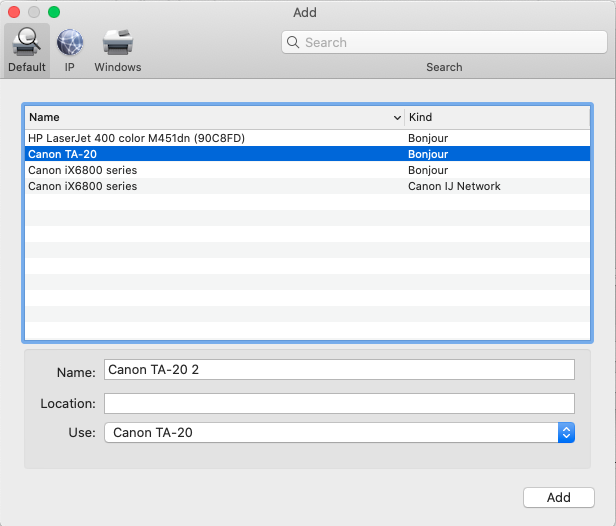Close the Add window with red button
This screenshot has height=526, width=616.
point(14,12)
